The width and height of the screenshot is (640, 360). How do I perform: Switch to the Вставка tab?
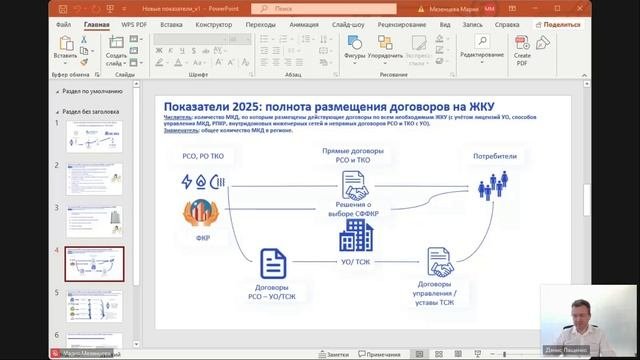click(x=171, y=24)
